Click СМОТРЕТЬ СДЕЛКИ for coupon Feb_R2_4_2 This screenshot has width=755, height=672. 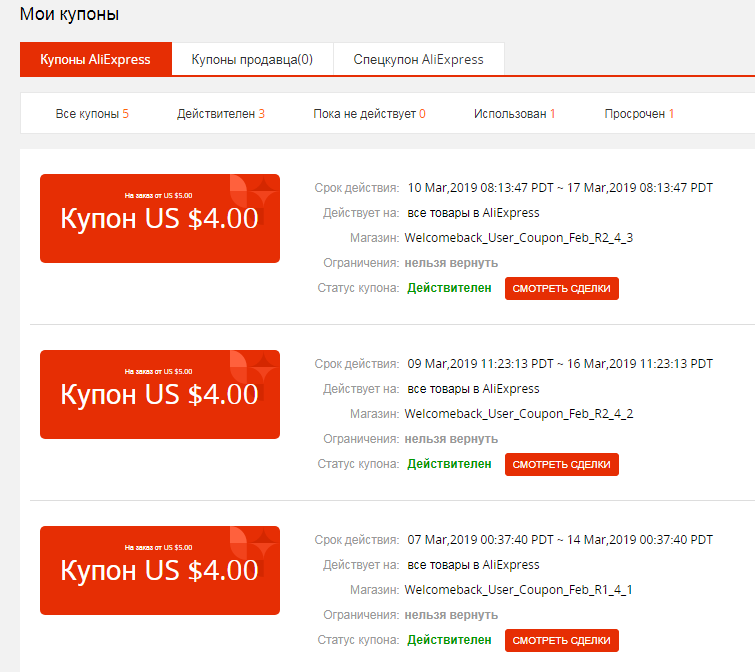tap(561, 465)
